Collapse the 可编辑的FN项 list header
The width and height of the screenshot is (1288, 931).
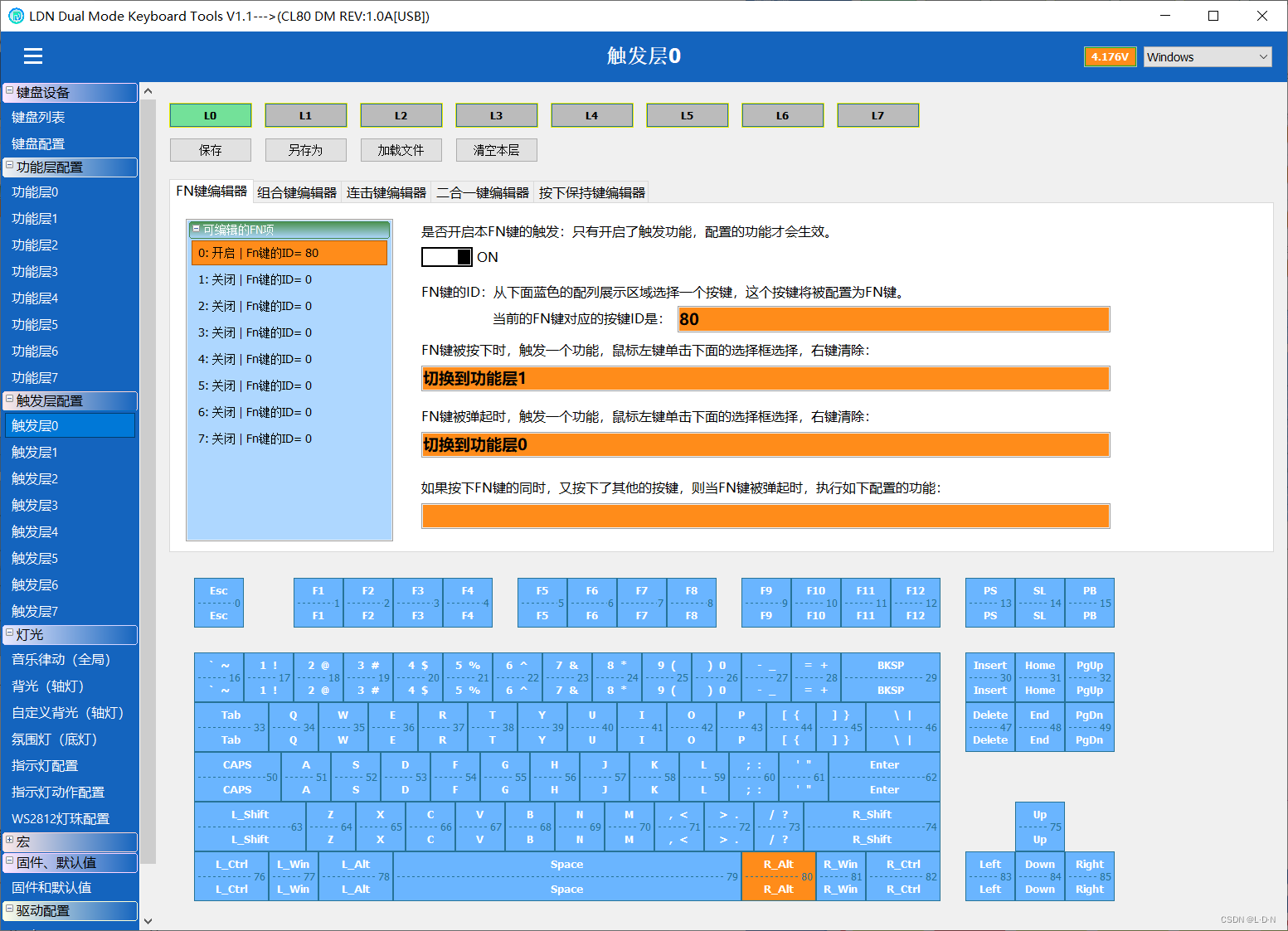[197, 229]
